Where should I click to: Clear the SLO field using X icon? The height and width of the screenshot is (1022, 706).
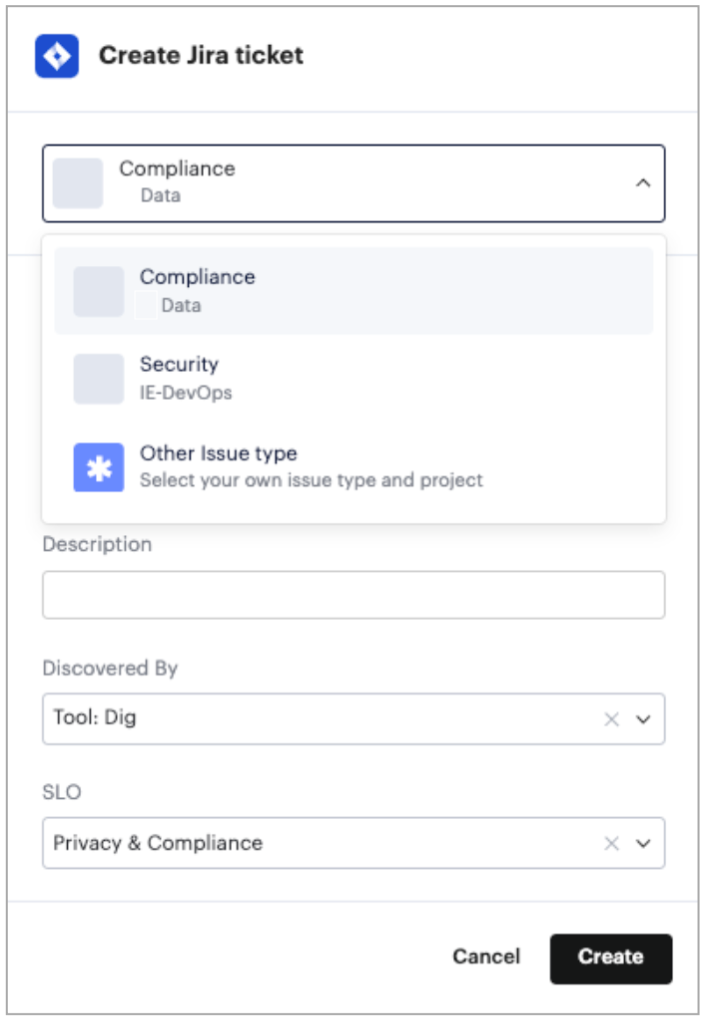coord(611,843)
